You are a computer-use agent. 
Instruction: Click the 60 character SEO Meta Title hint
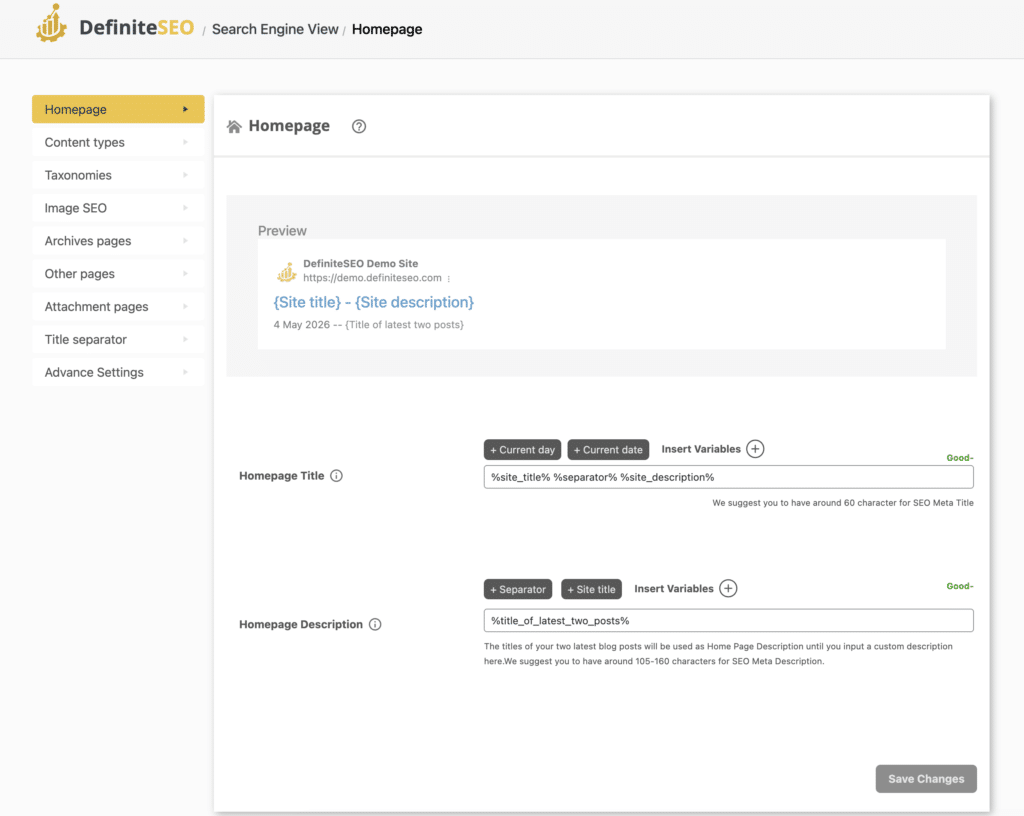click(x=842, y=503)
